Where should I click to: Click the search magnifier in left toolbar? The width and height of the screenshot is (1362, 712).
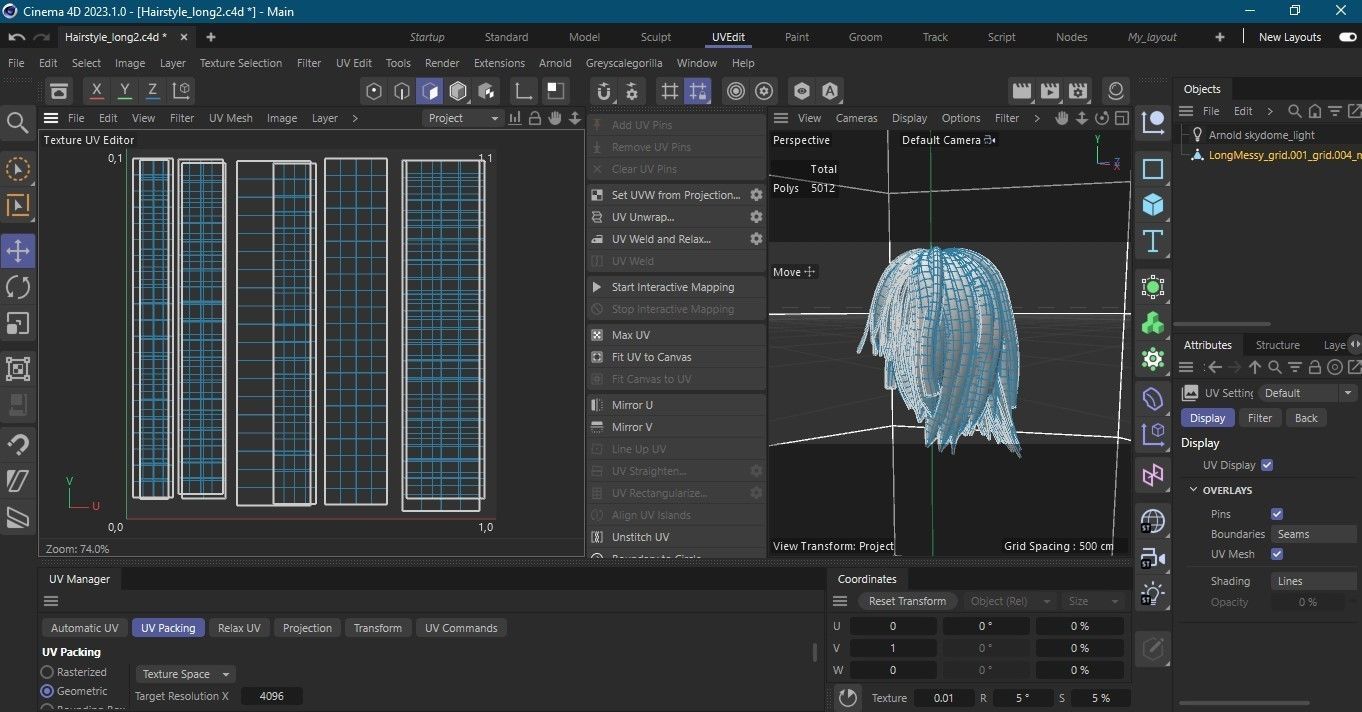18,123
